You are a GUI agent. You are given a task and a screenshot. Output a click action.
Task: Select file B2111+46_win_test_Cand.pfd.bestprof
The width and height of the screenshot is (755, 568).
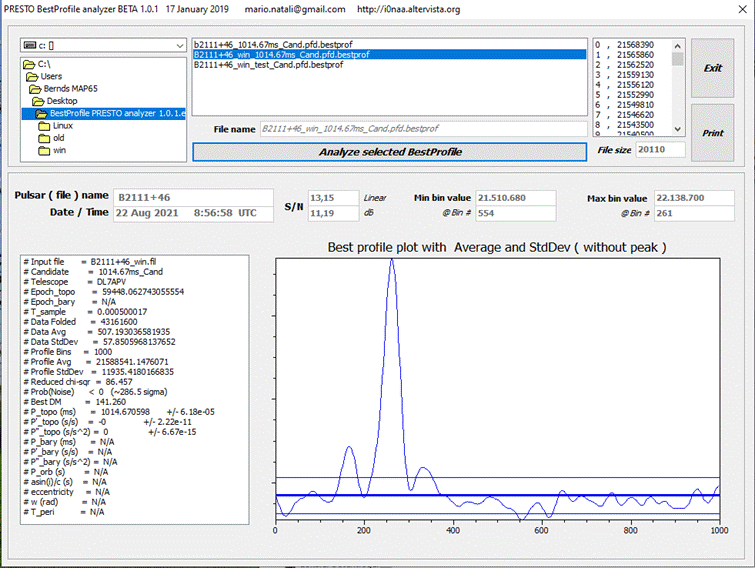(x=390, y=65)
